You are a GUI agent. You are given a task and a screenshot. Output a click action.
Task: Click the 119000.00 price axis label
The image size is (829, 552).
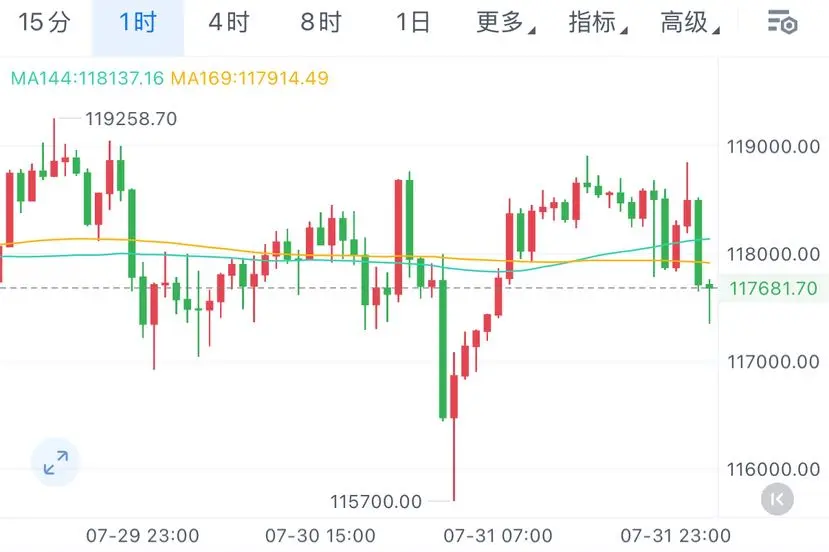point(773,146)
